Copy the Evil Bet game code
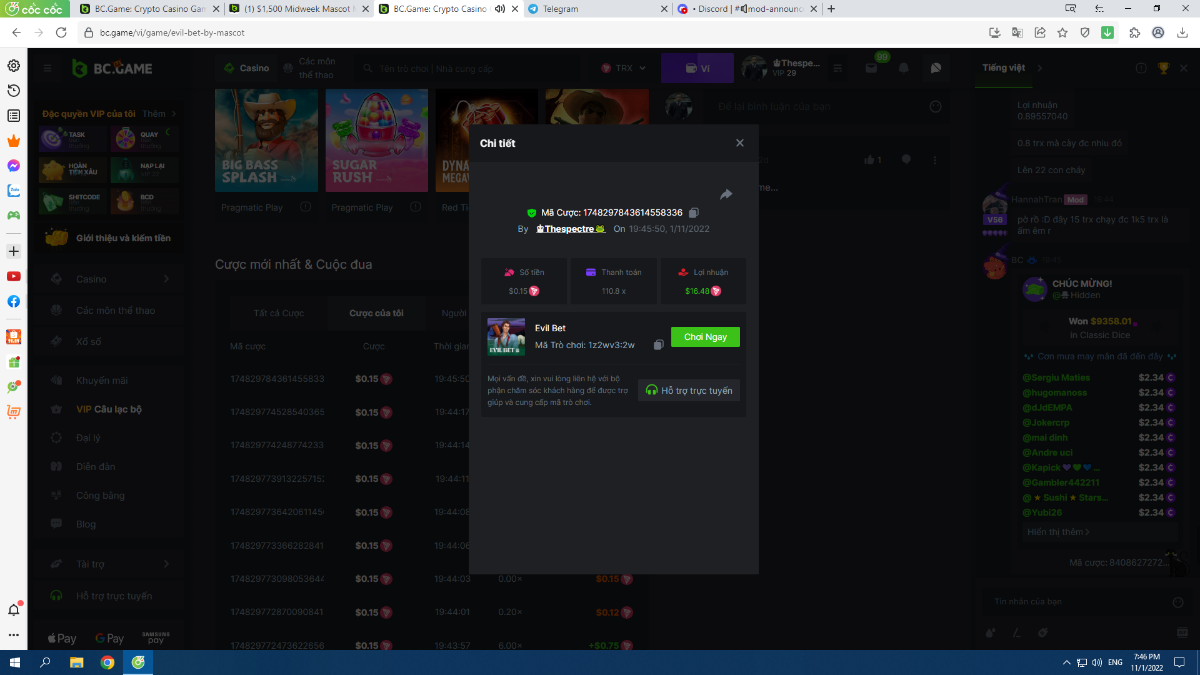This screenshot has width=1200, height=675. [658, 345]
